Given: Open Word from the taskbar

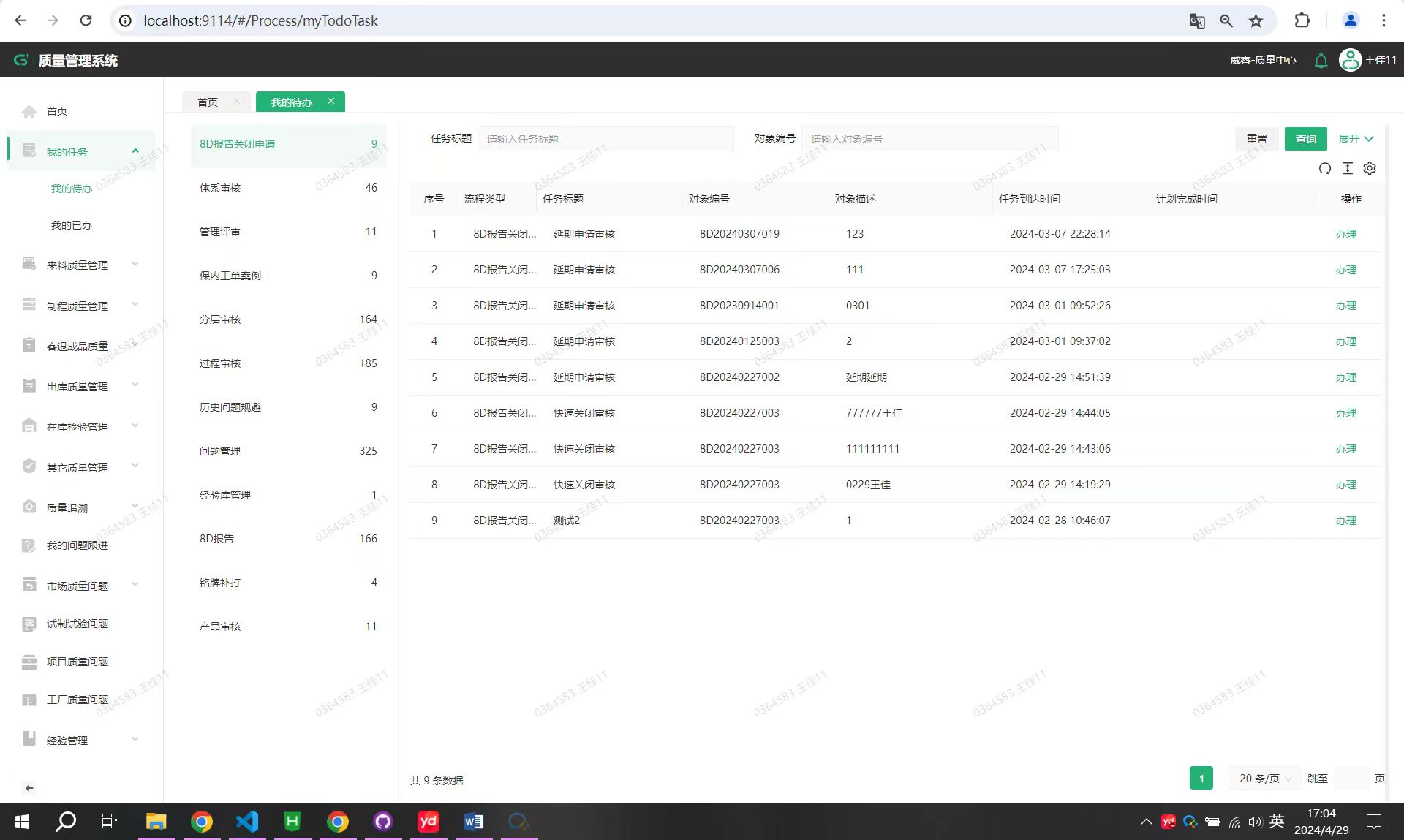Looking at the screenshot, I should tap(473, 822).
